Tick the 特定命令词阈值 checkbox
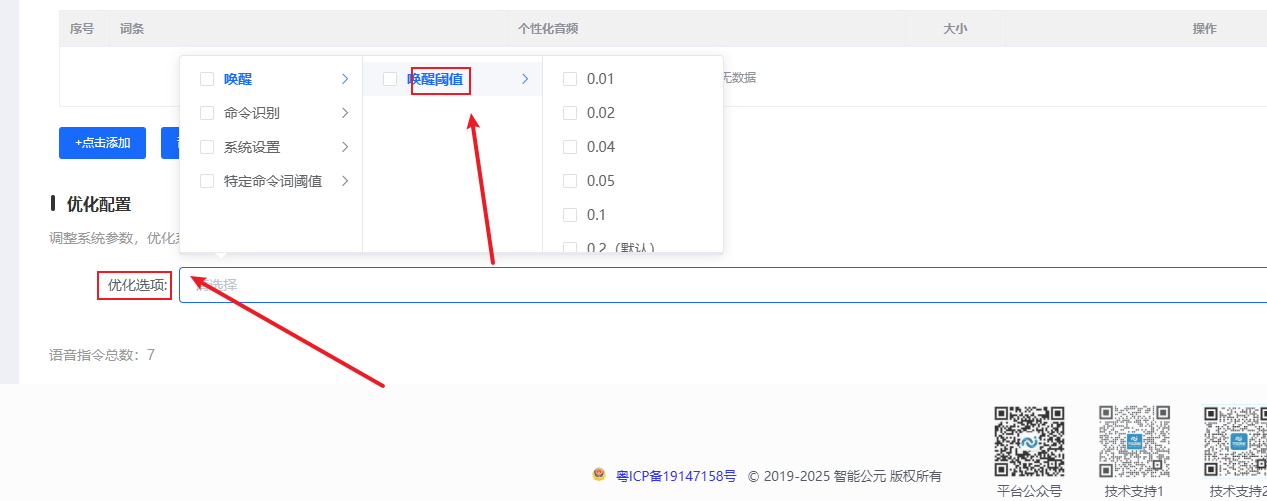Image resolution: width=1267 pixels, height=501 pixels. tap(207, 181)
